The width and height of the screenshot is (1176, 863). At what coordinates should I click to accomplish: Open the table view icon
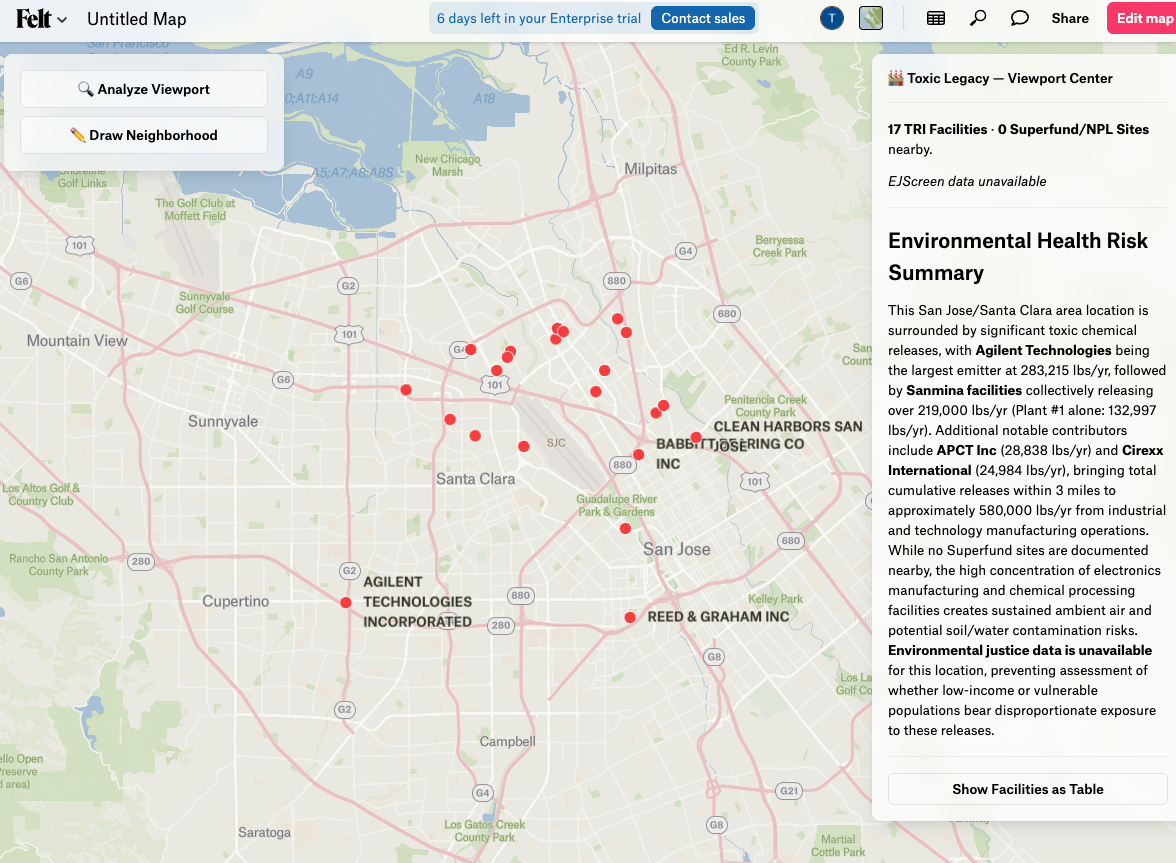tap(936, 18)
